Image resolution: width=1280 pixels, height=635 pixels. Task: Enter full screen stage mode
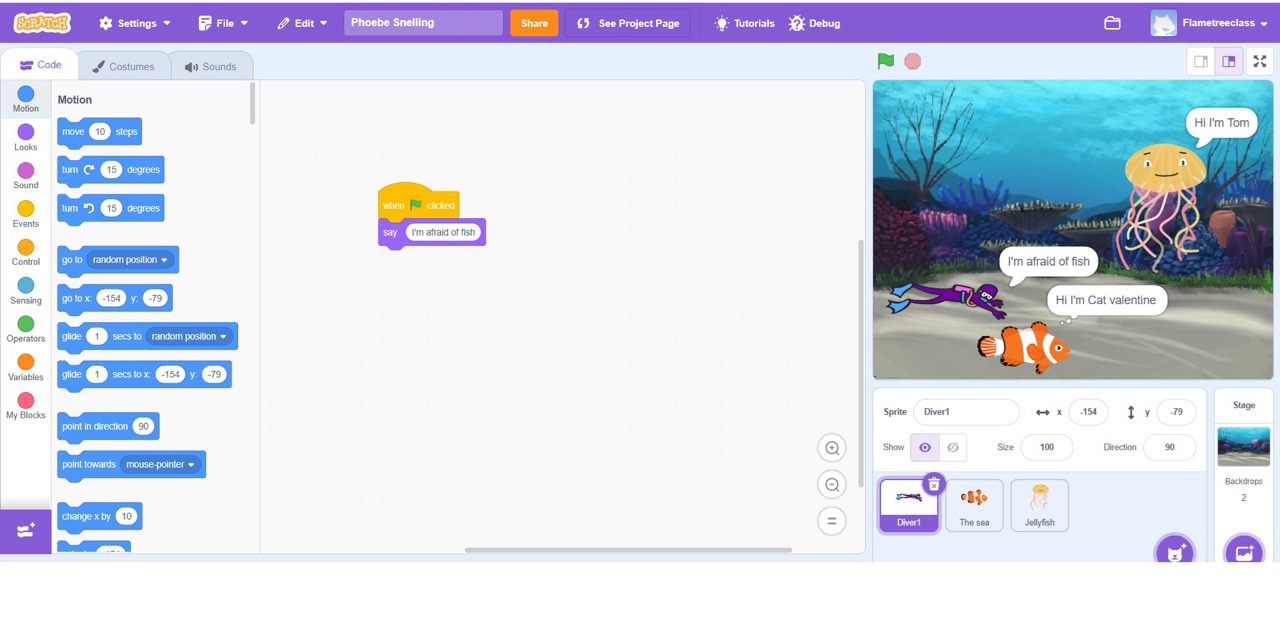click(x=1260, y=61)
